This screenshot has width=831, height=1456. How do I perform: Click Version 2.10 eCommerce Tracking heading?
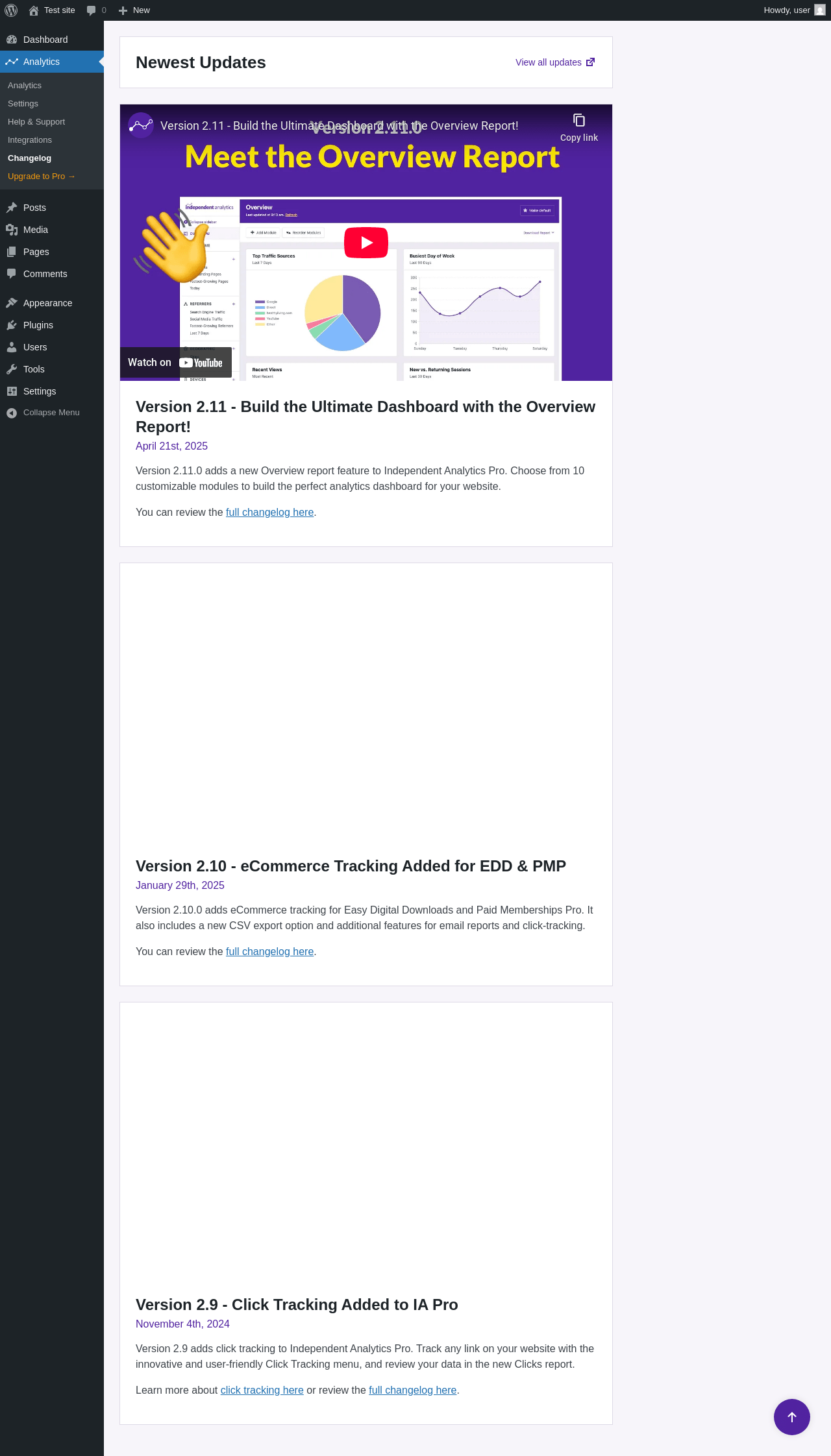[x=351, y=866]
